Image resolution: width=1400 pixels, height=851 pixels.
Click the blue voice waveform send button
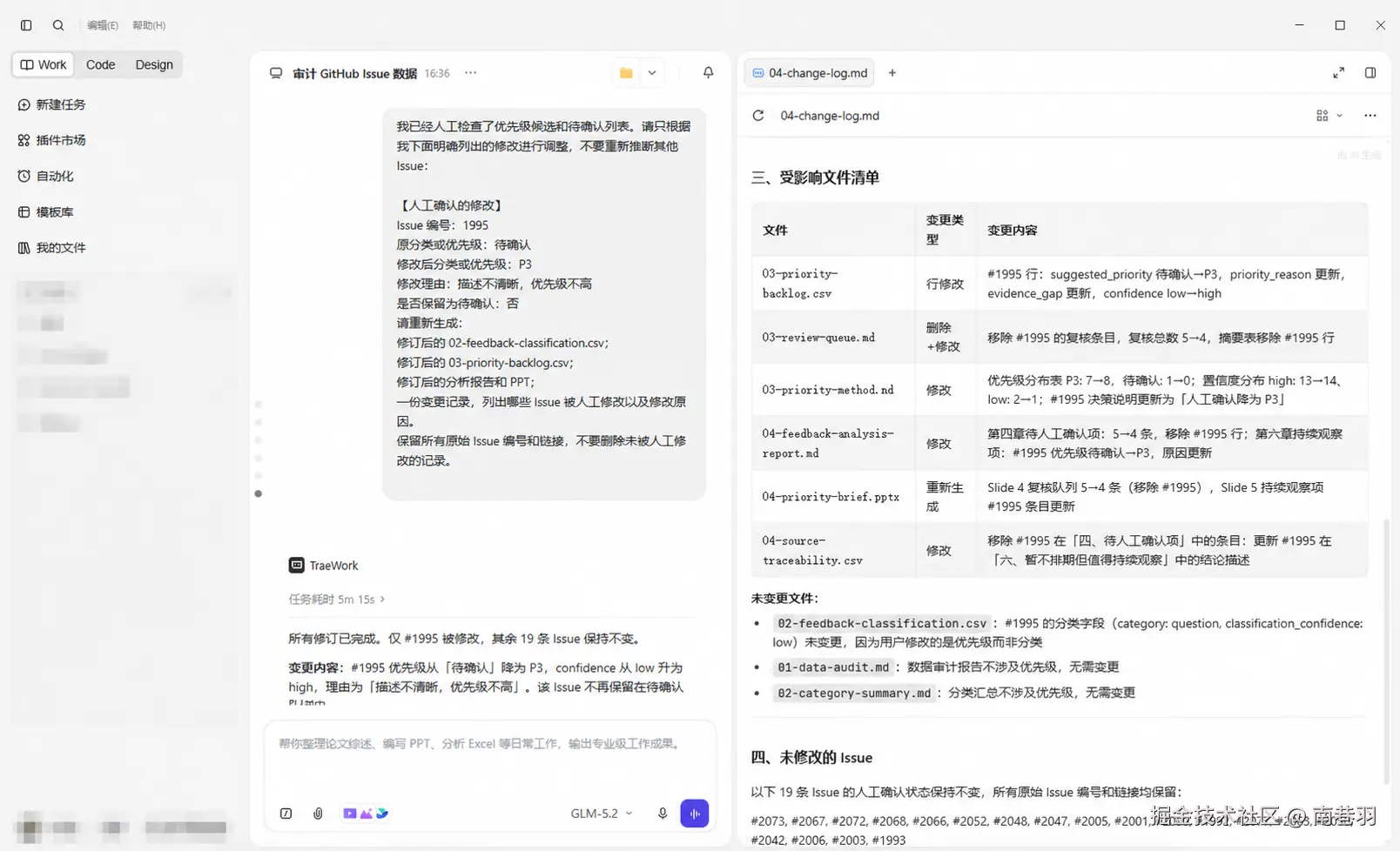point(695,814)
